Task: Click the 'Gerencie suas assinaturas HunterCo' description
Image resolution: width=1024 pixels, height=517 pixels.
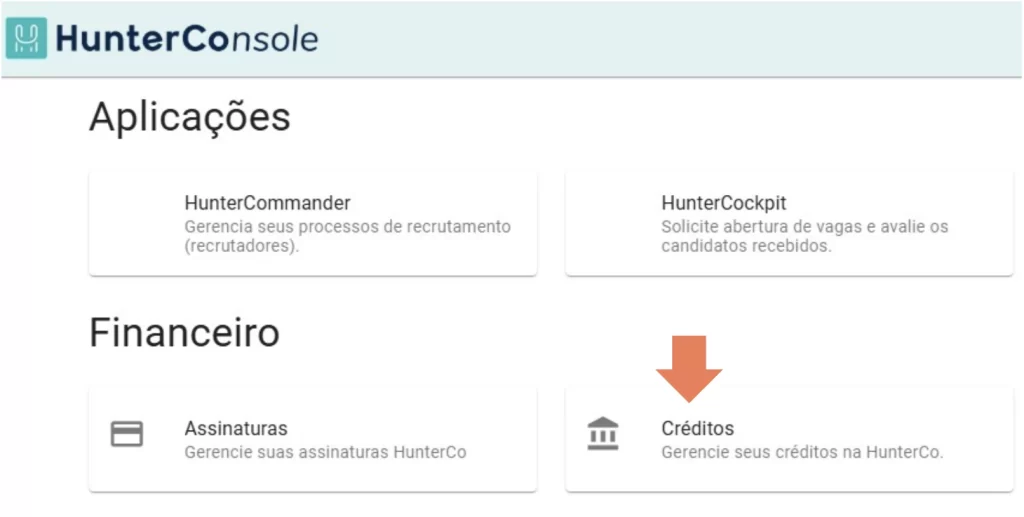Action: 325,452
